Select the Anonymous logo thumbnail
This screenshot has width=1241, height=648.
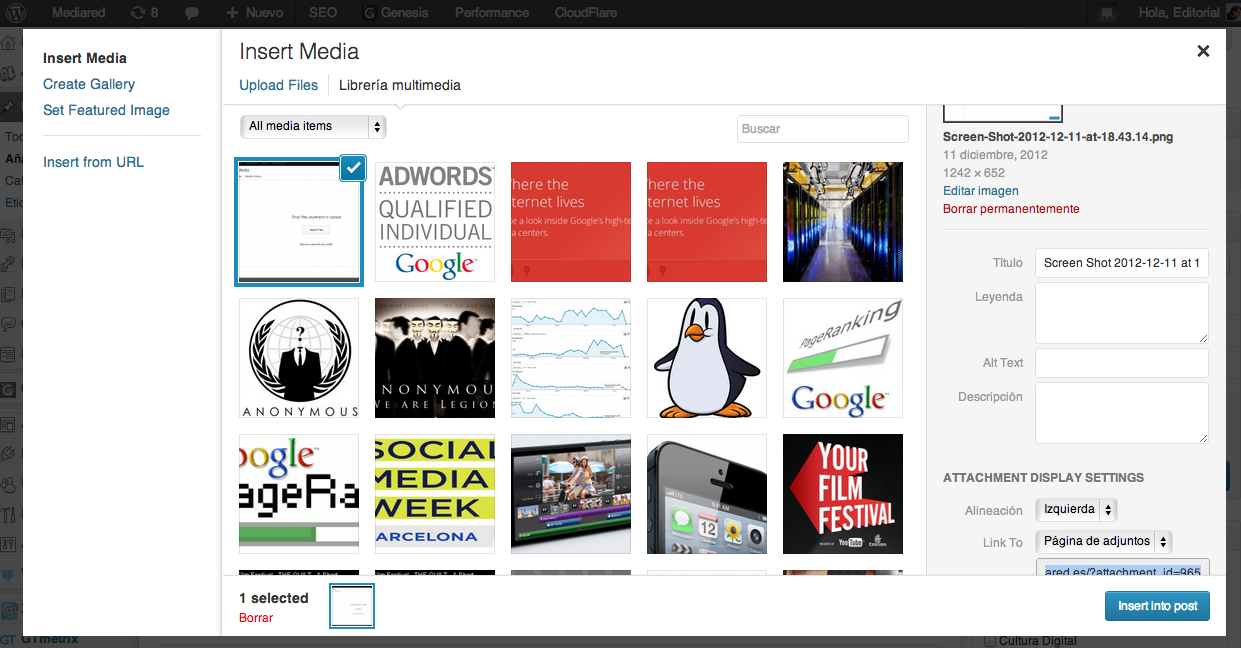click(x=299, y=358)
